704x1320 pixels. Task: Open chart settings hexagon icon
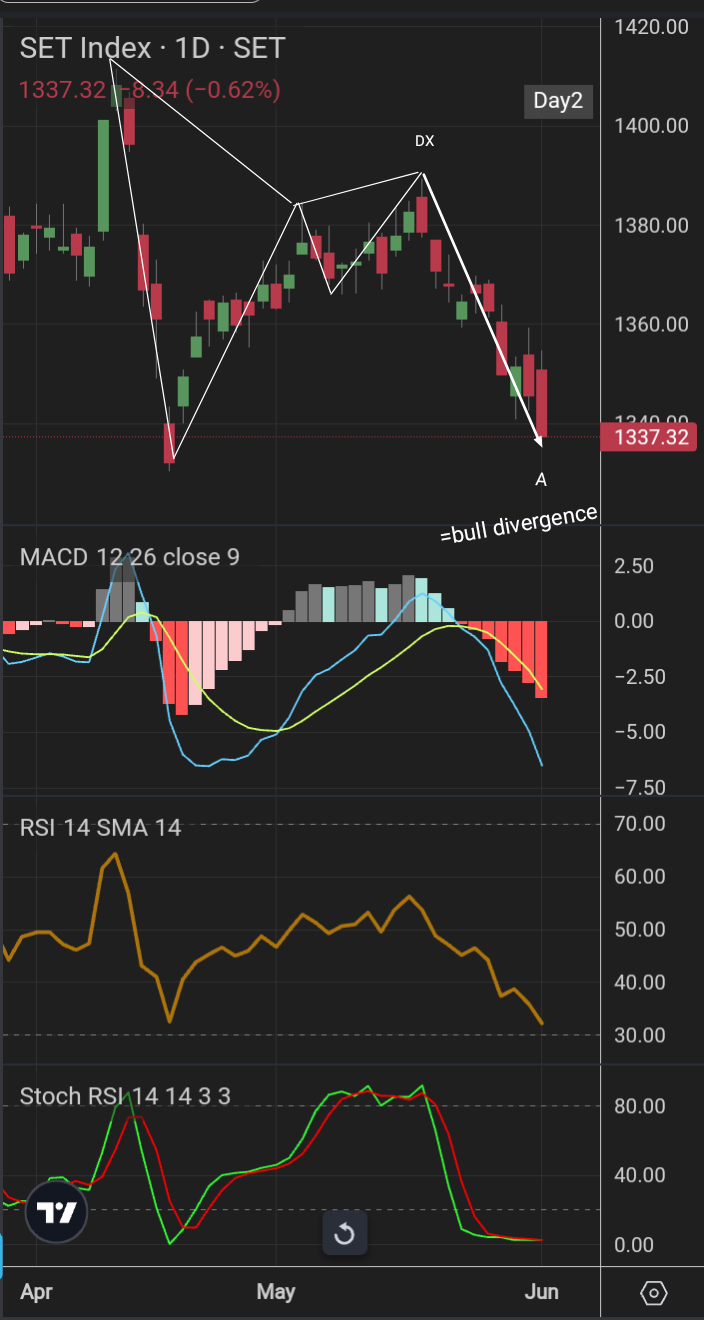coord(653,1293)
